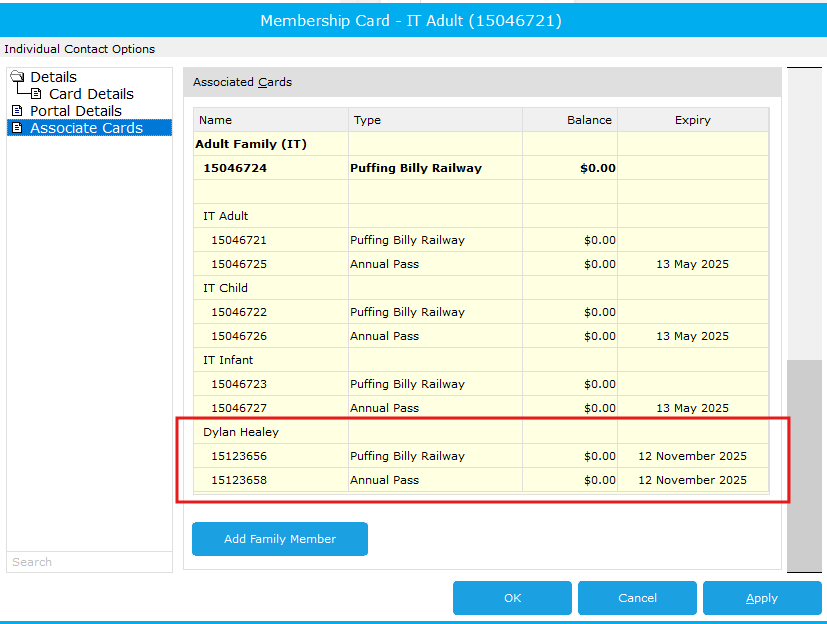Cancel the membership card dialog
827x624 pixels.
click(637, 598)
